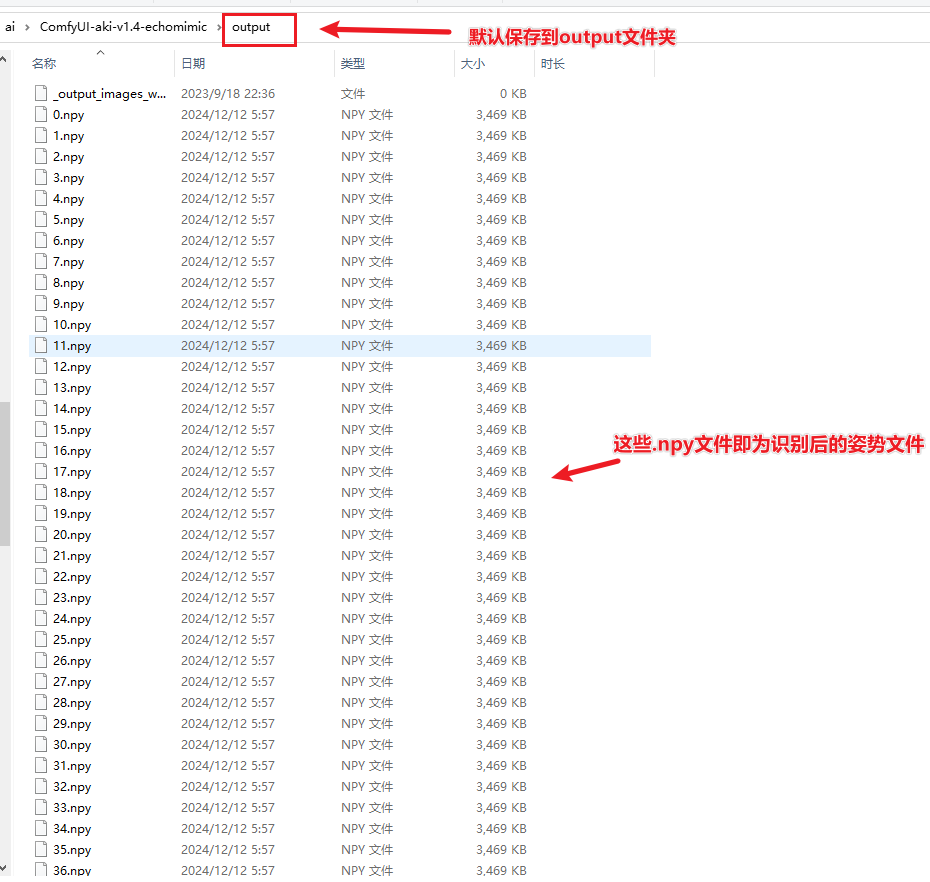Click the 时长 column header
930x882 pixels.
[552, 64]
